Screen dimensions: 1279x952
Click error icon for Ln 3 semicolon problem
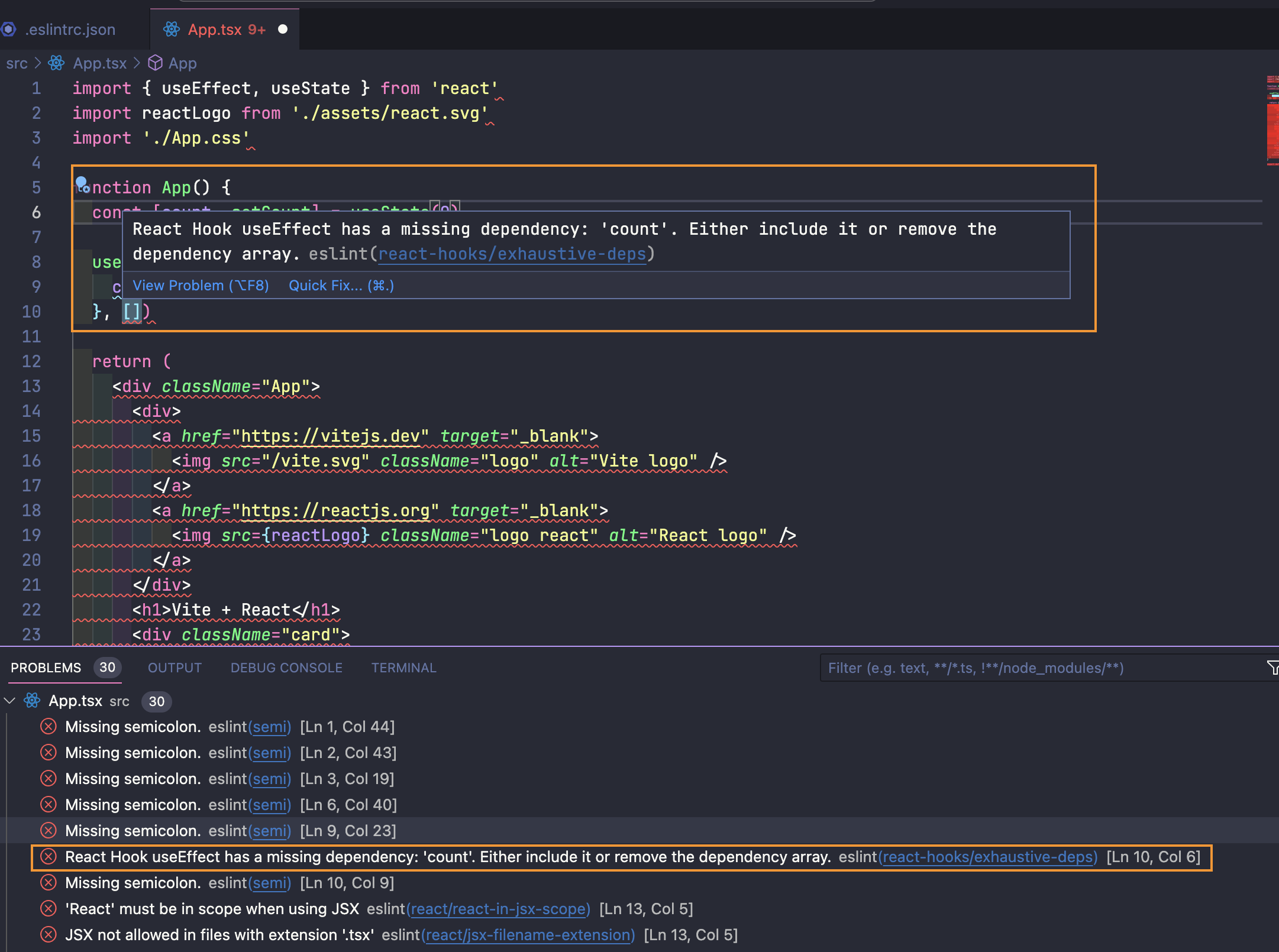49,778
